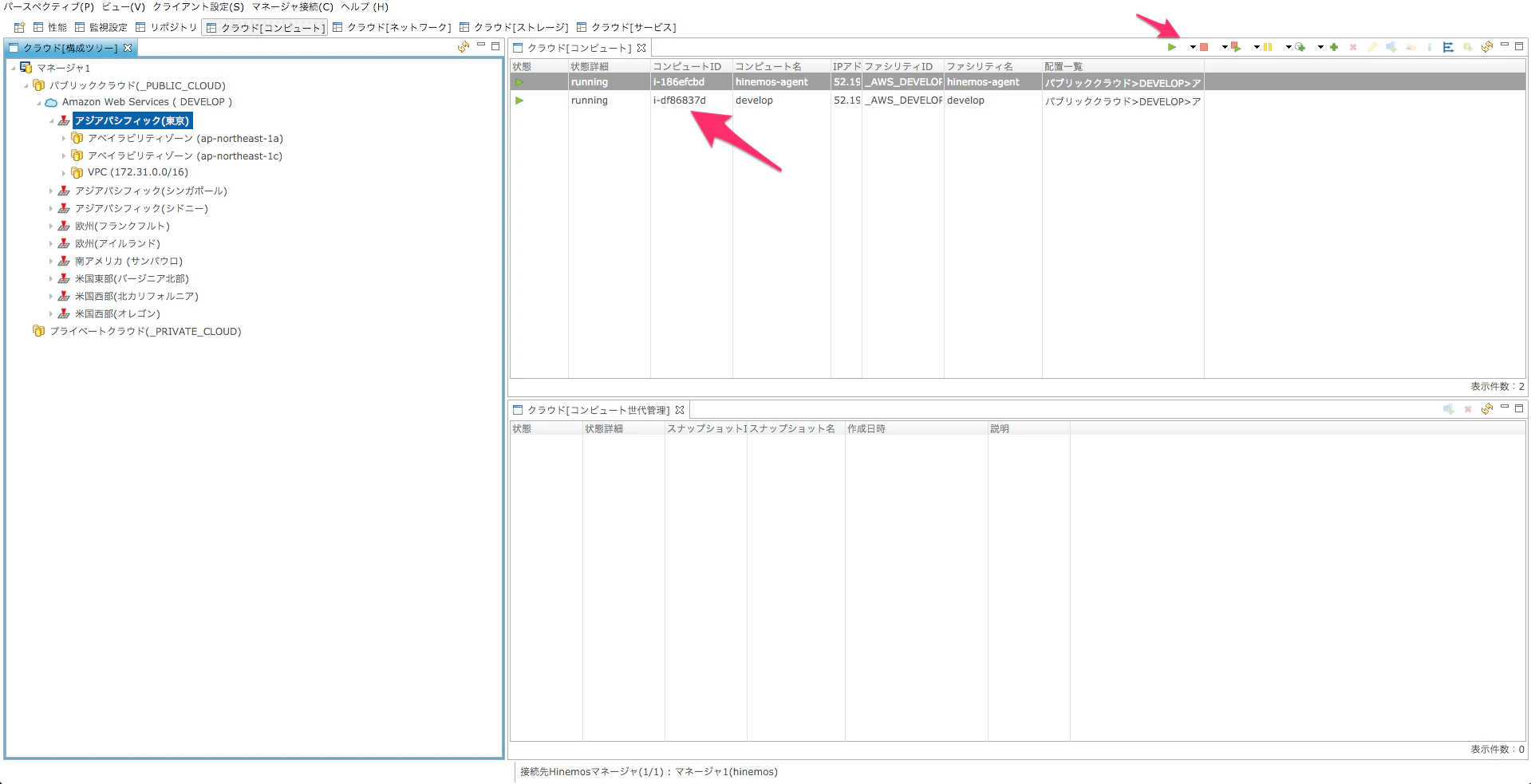Switch to クラウド[ストレージ] perspective
The image size is (1531, 784).
click(514, 27)
